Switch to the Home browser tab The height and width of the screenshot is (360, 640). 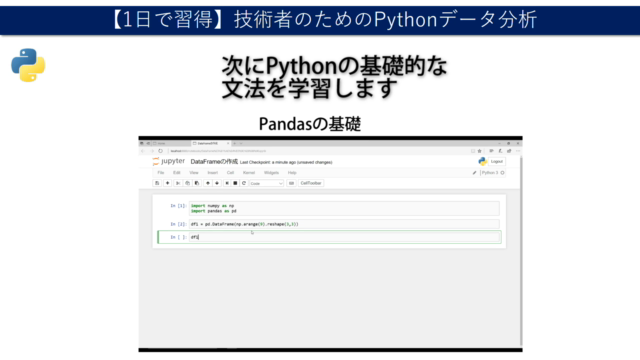(x=171, y=144)
